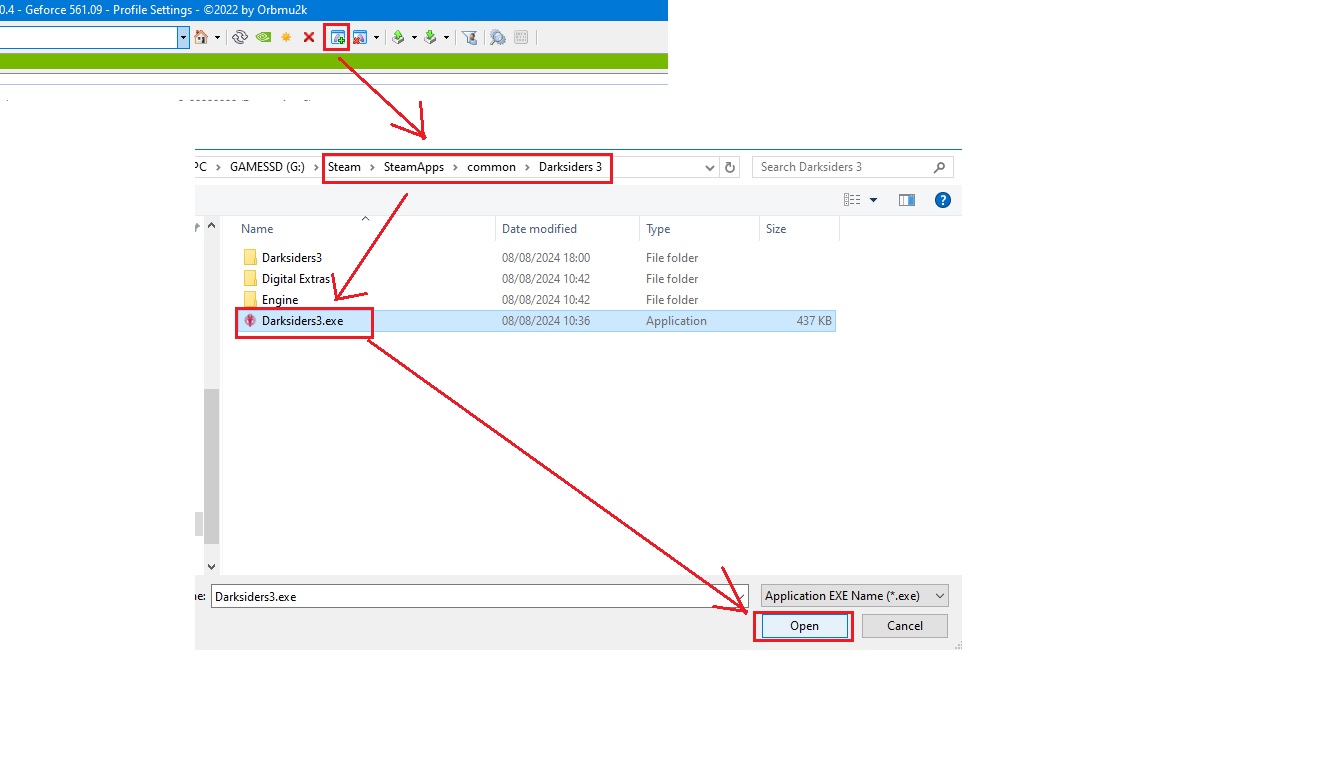
Task: Open the dropdown beside the export profile icon
Action: 414,38
